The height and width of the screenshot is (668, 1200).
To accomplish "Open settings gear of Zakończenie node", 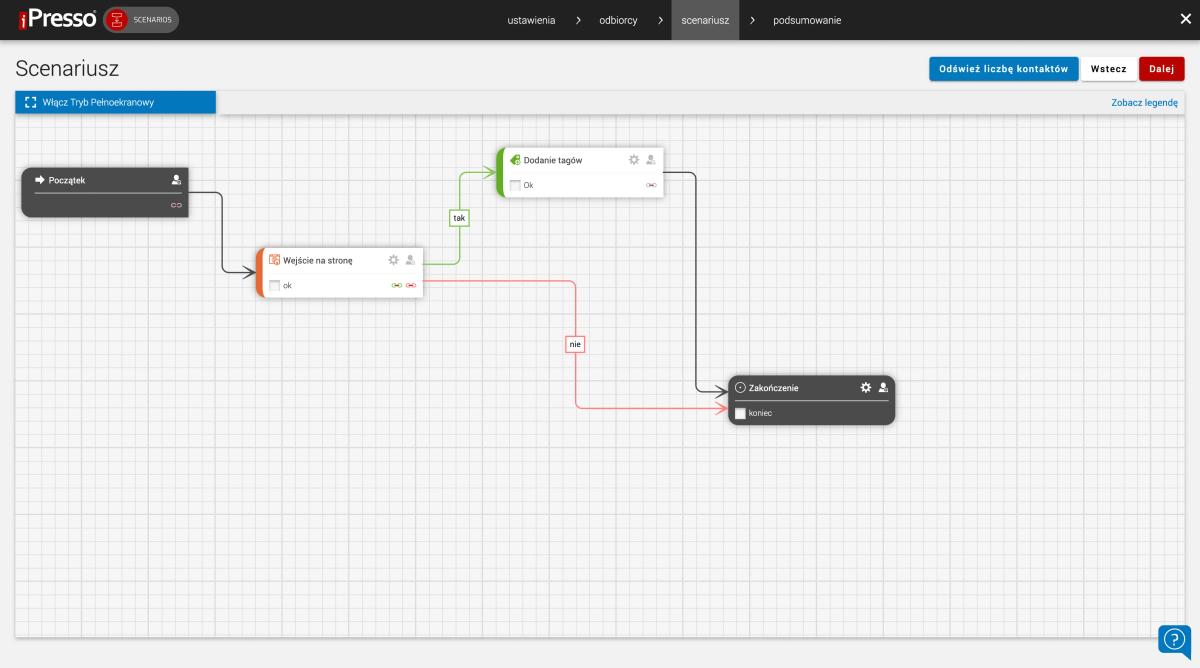I will tap(866, 387).
